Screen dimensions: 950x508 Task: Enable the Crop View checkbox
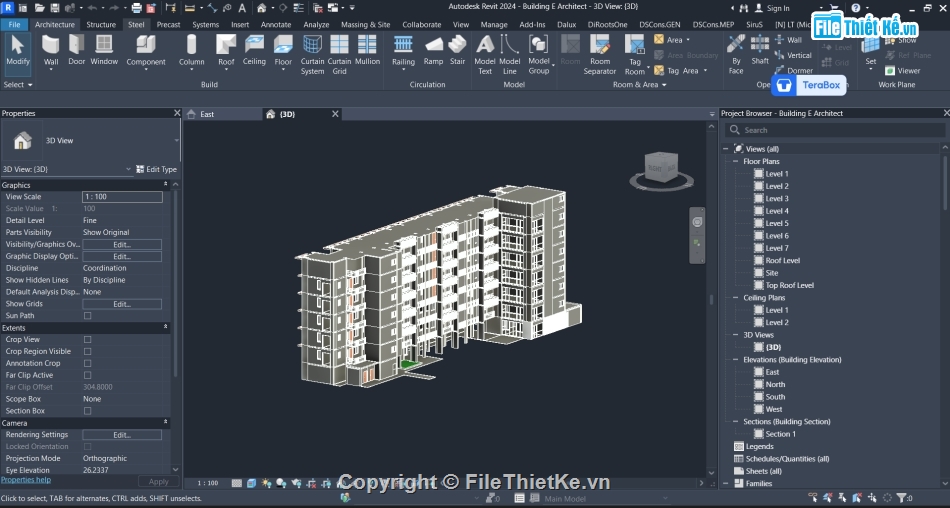(x=87, y=339)
